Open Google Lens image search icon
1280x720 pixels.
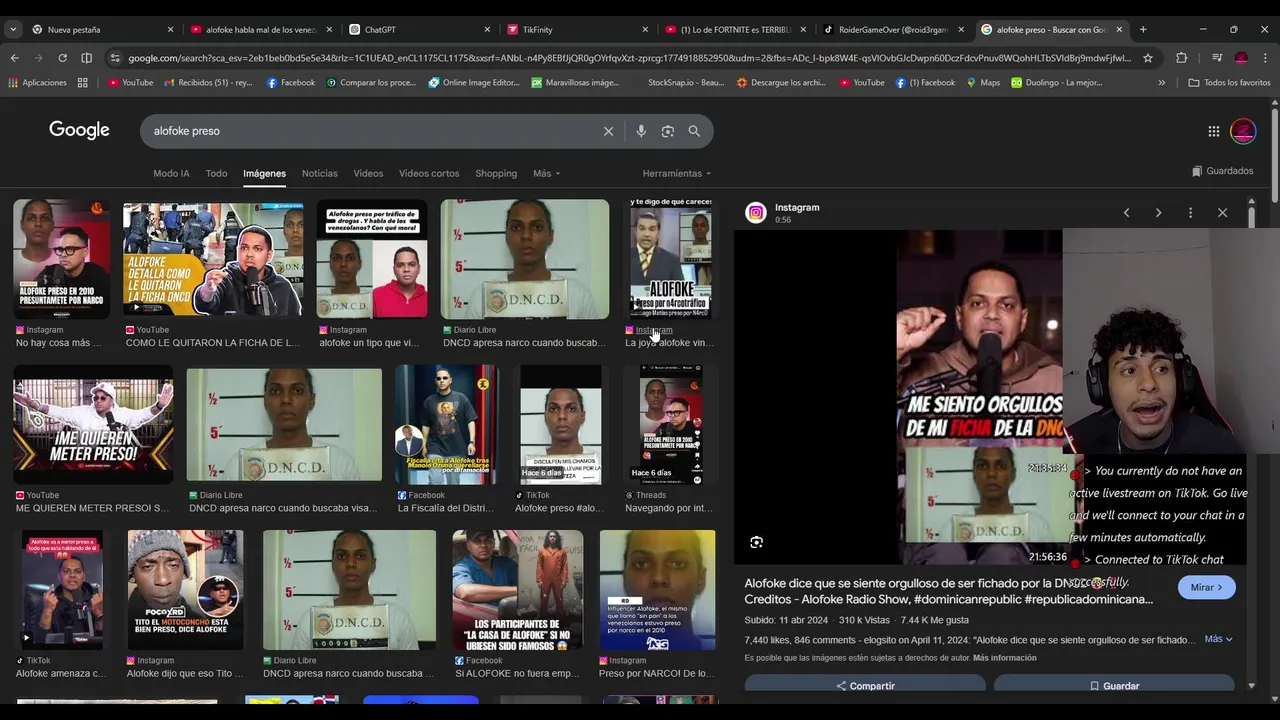tap(668, 131)
